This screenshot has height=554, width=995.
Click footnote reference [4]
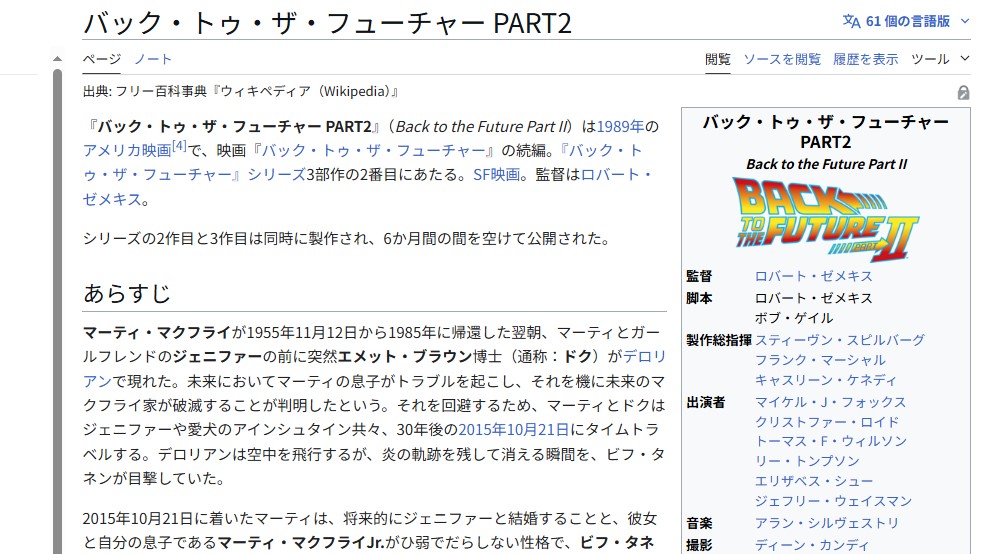pos(180,146)
